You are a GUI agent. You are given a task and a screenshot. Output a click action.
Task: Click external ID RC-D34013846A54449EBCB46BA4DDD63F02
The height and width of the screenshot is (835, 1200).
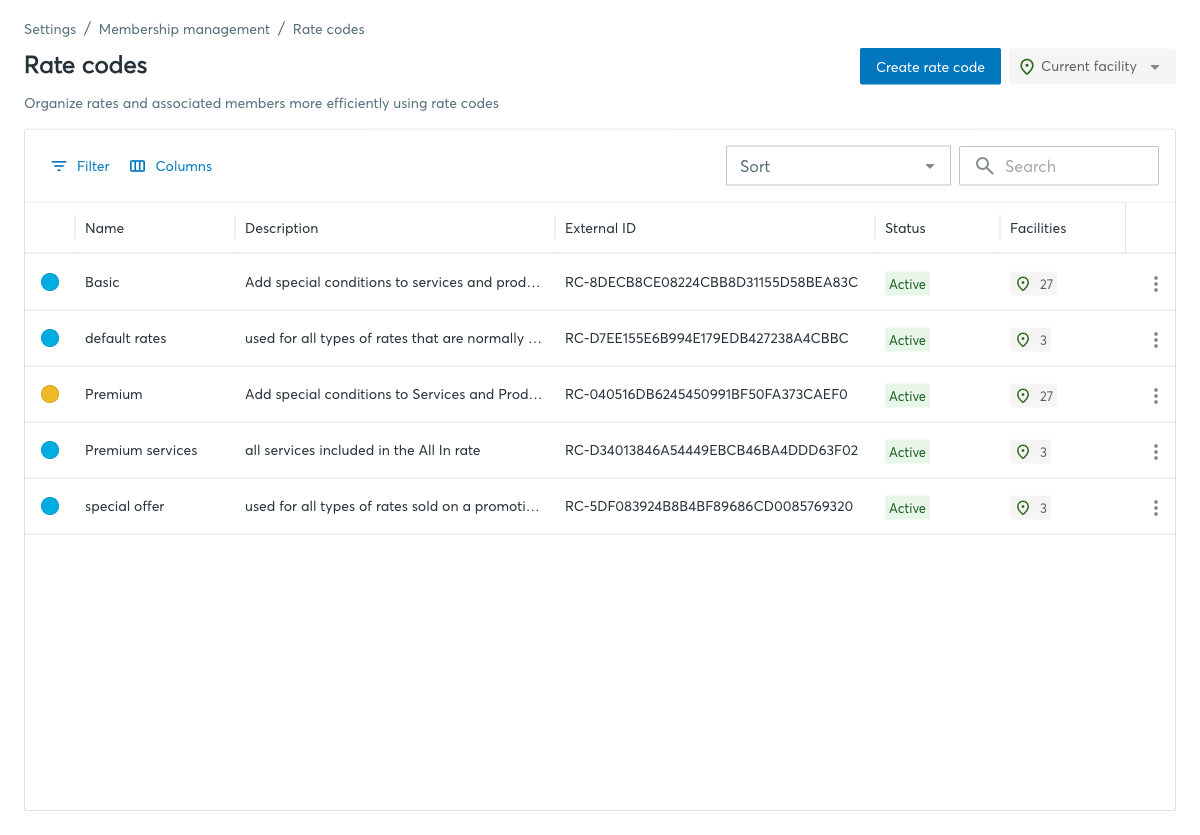711,450
